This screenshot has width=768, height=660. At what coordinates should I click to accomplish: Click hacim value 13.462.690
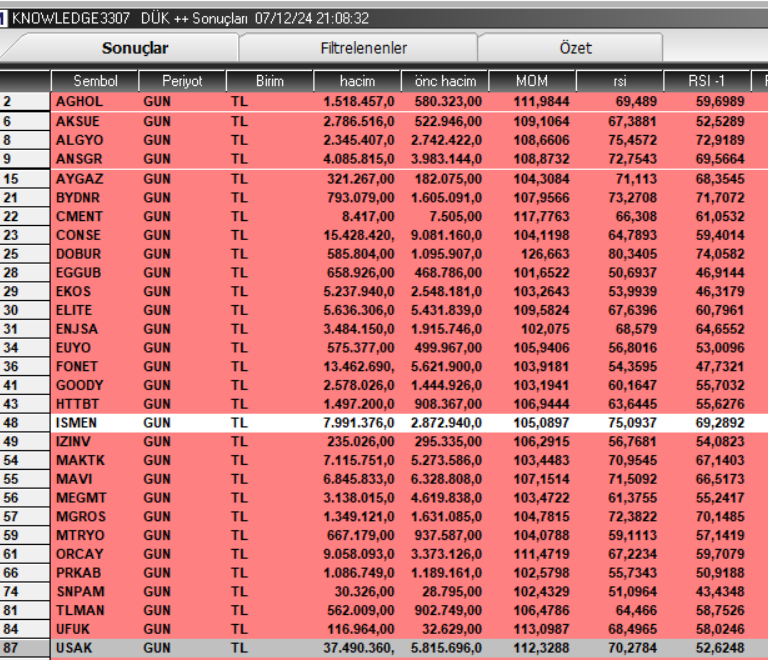pos(359,366)
